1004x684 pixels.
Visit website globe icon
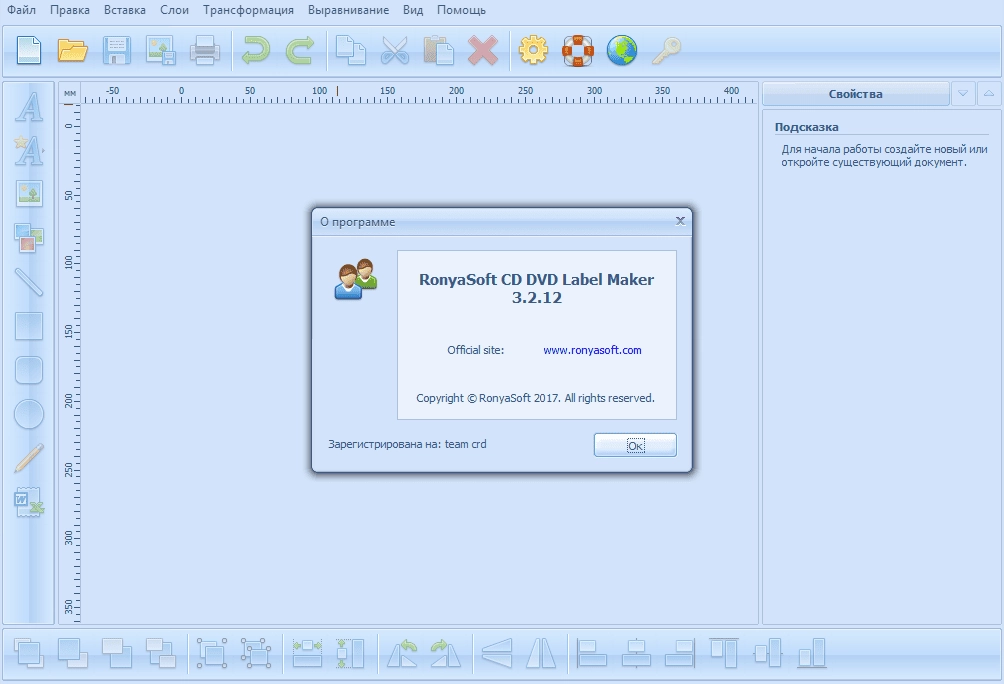622,50
